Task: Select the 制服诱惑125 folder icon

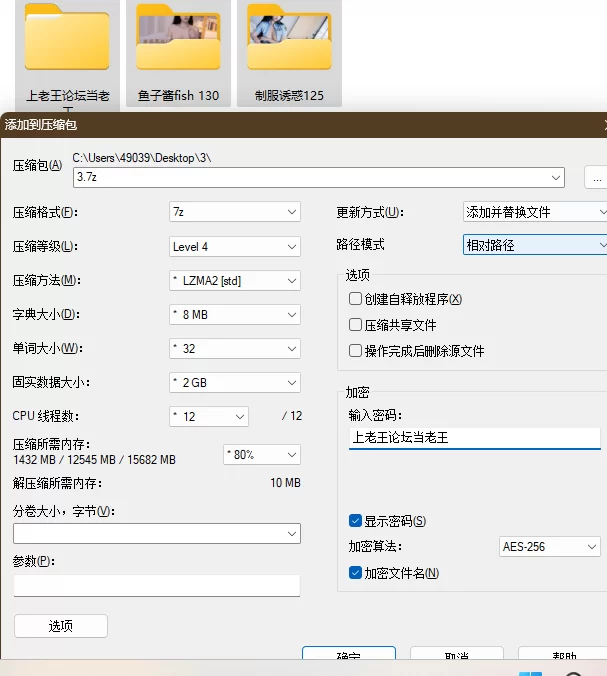Action: click(x=289, y=40)
